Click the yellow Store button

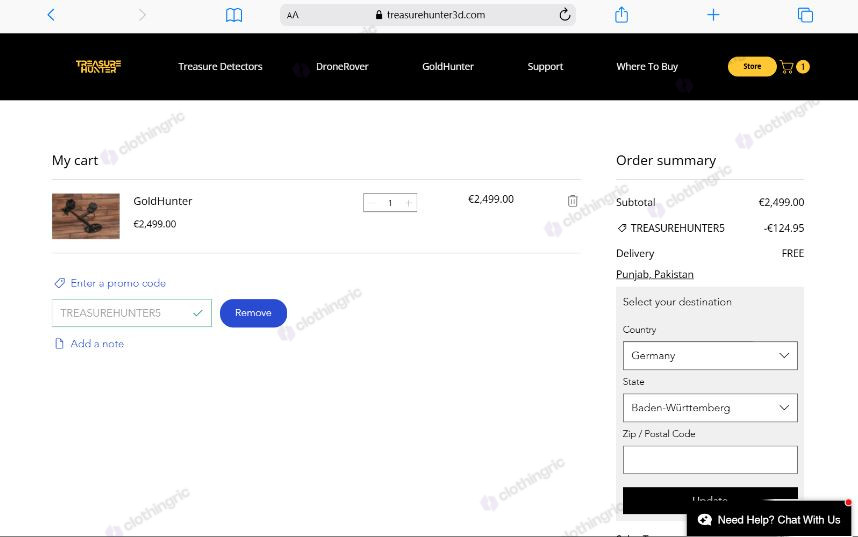(x=752, y=66)
